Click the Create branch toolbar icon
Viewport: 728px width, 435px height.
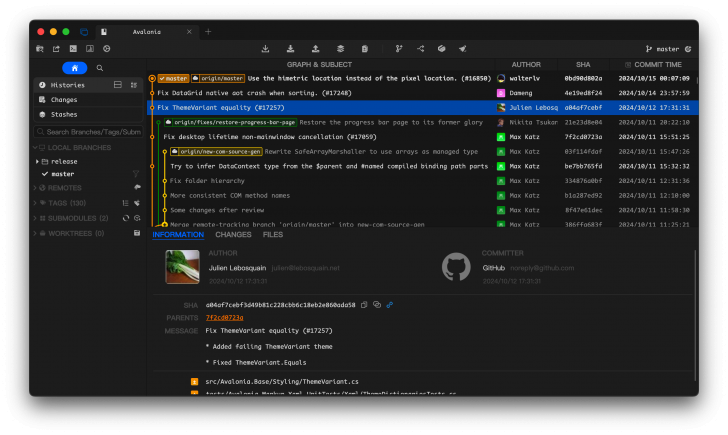[x=399, y=49]
